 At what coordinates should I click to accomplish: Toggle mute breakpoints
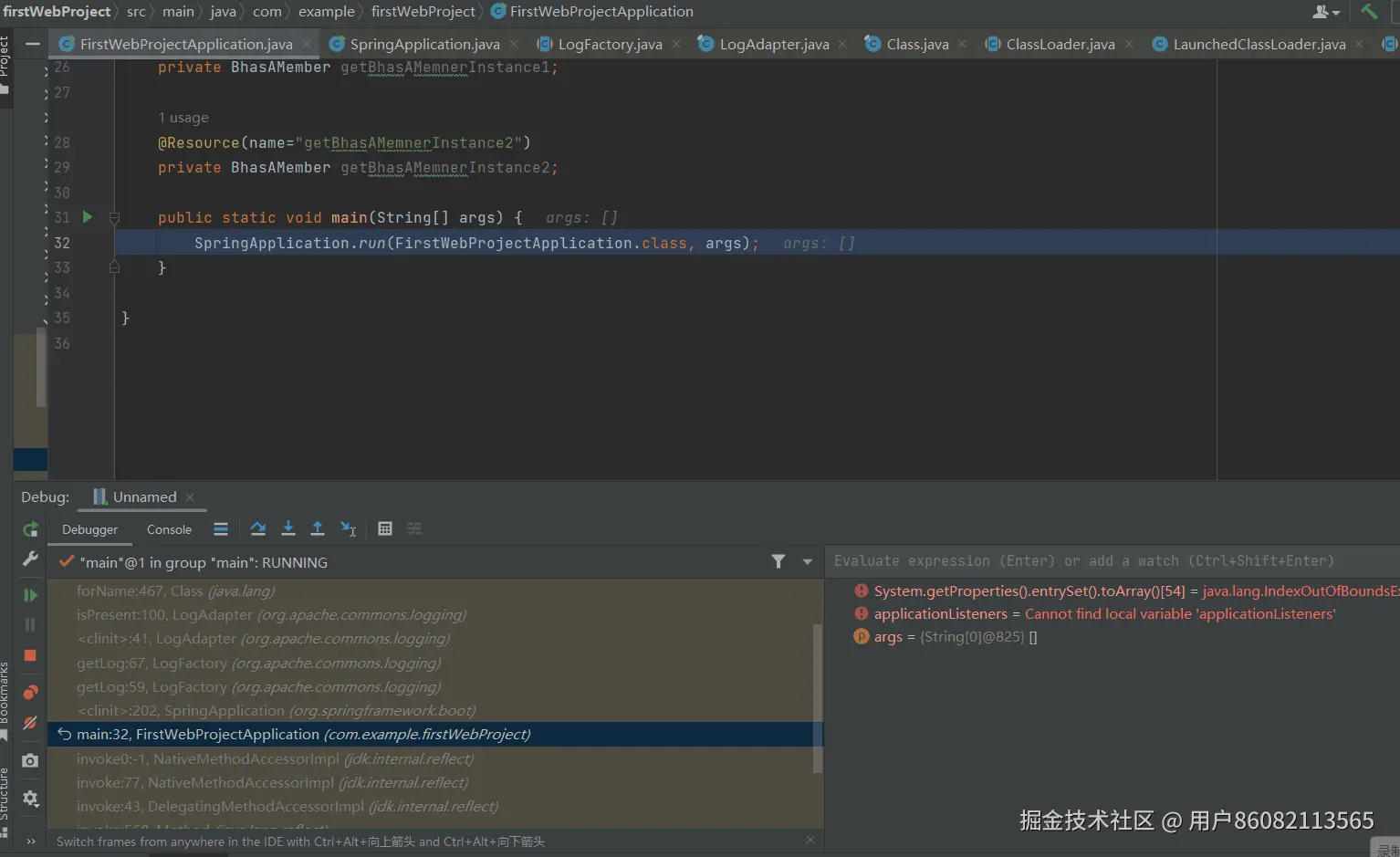pos(30,723)
